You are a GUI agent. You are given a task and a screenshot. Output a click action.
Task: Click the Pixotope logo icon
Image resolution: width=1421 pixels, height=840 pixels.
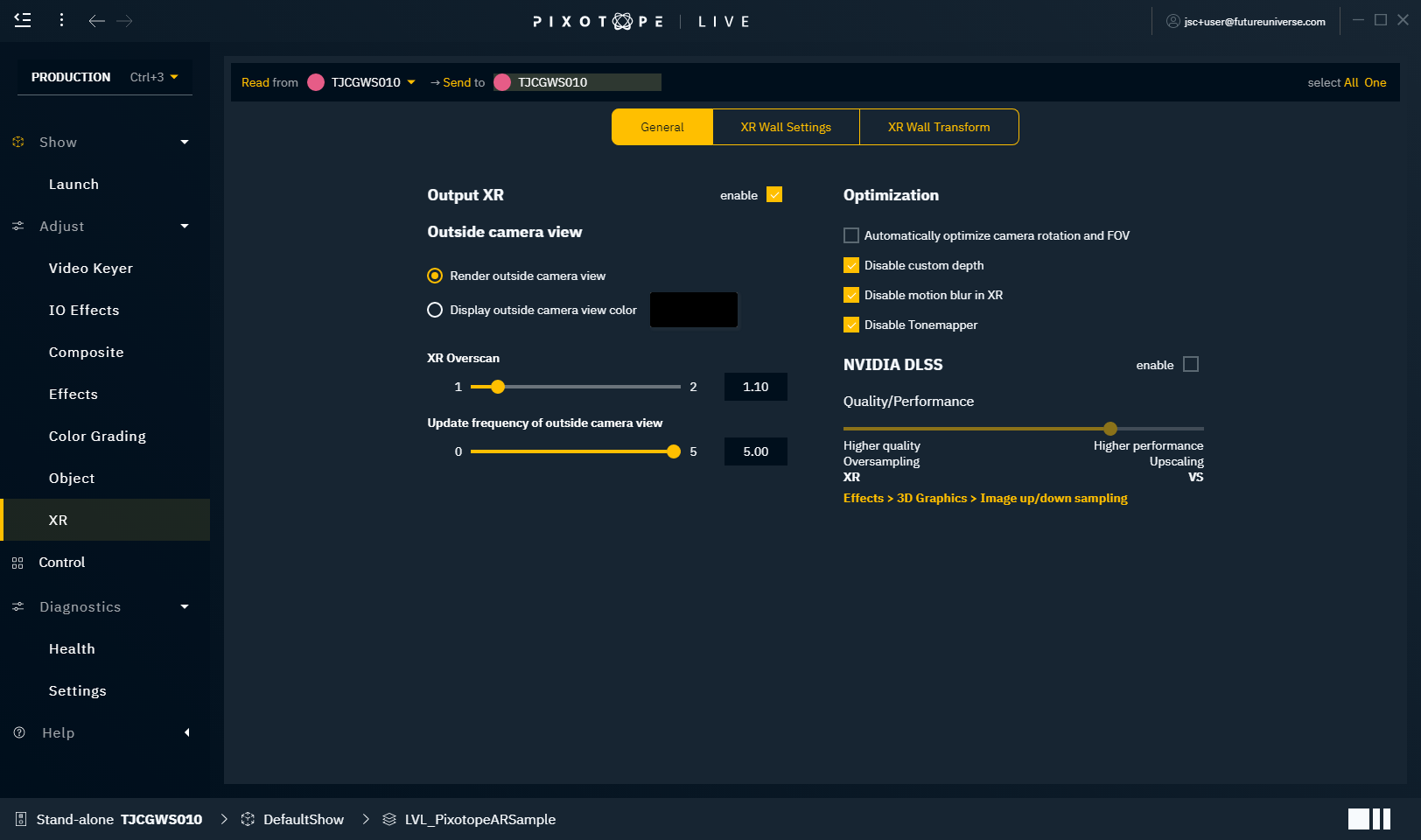(622, 21)
